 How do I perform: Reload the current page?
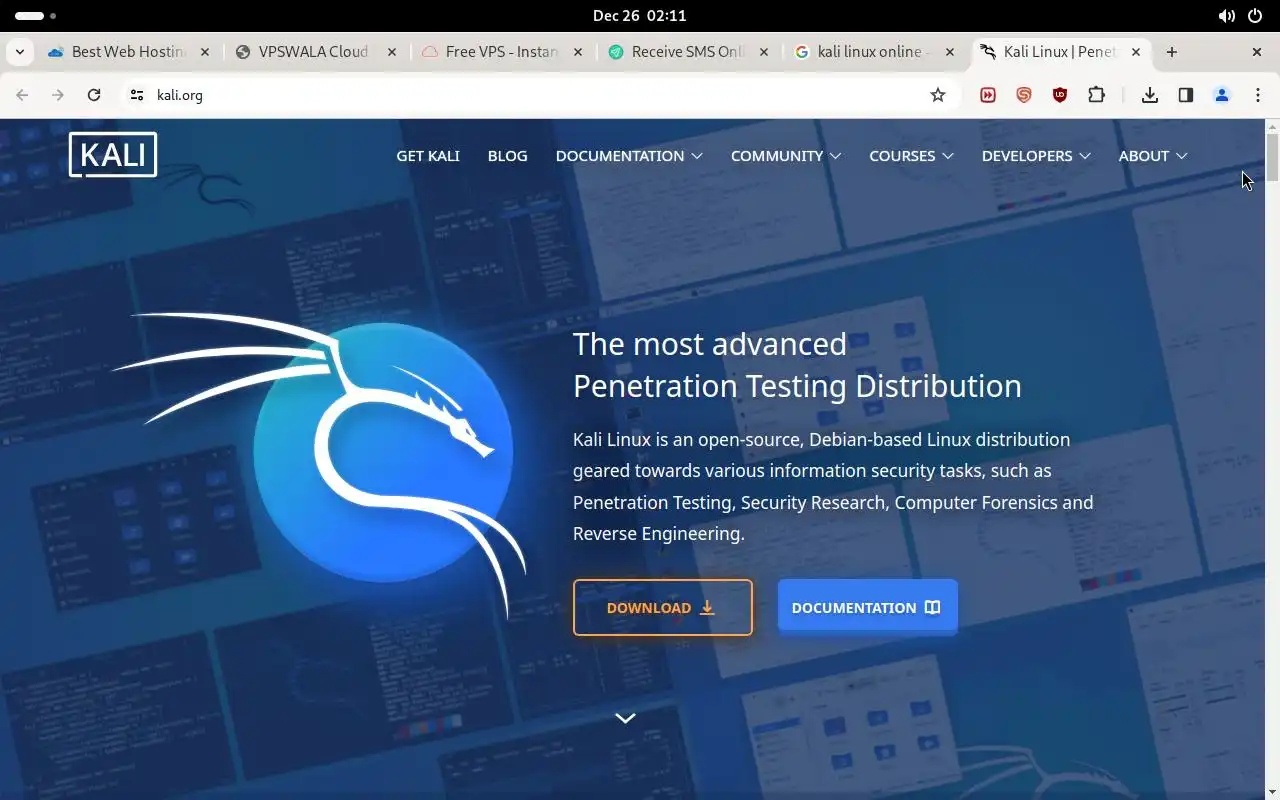(x=94, y=95)
